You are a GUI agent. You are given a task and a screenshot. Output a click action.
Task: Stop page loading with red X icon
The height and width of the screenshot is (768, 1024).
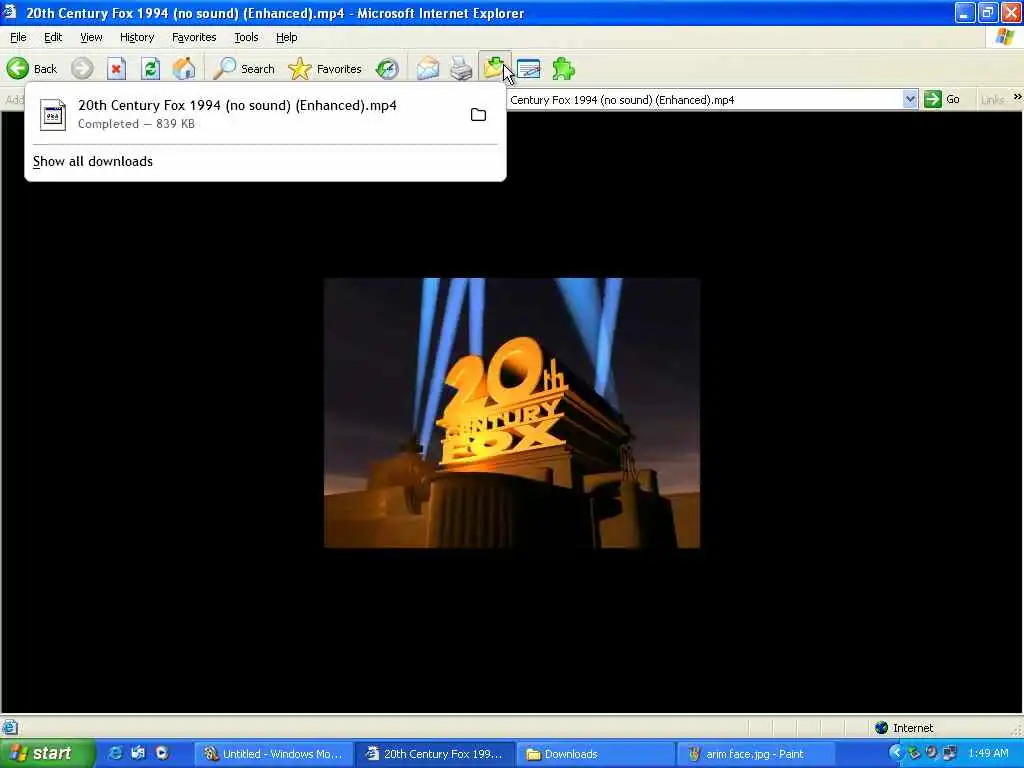pyautogui.click(x=116, y=69)
